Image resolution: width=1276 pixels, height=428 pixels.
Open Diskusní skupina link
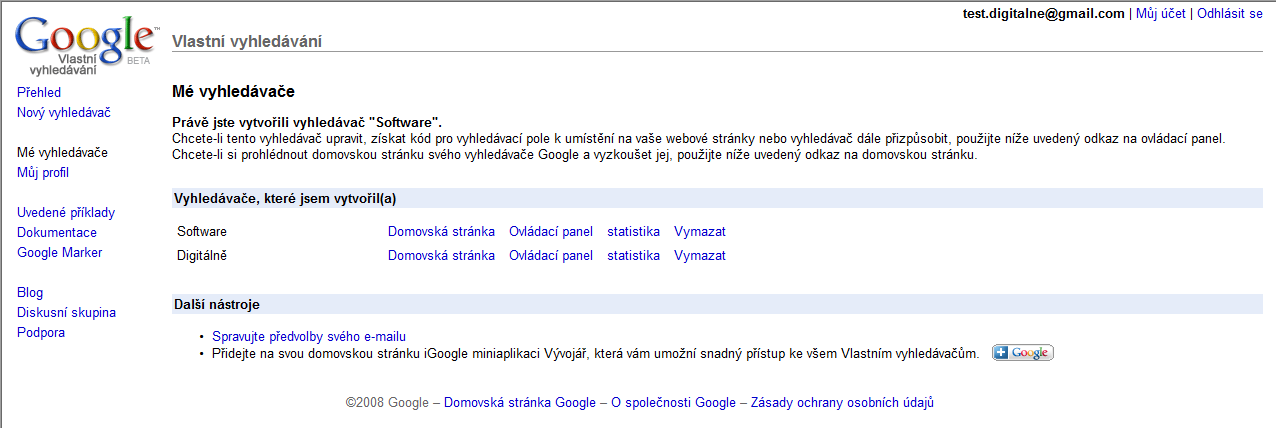pyautogui.click(x=67, y=312)
